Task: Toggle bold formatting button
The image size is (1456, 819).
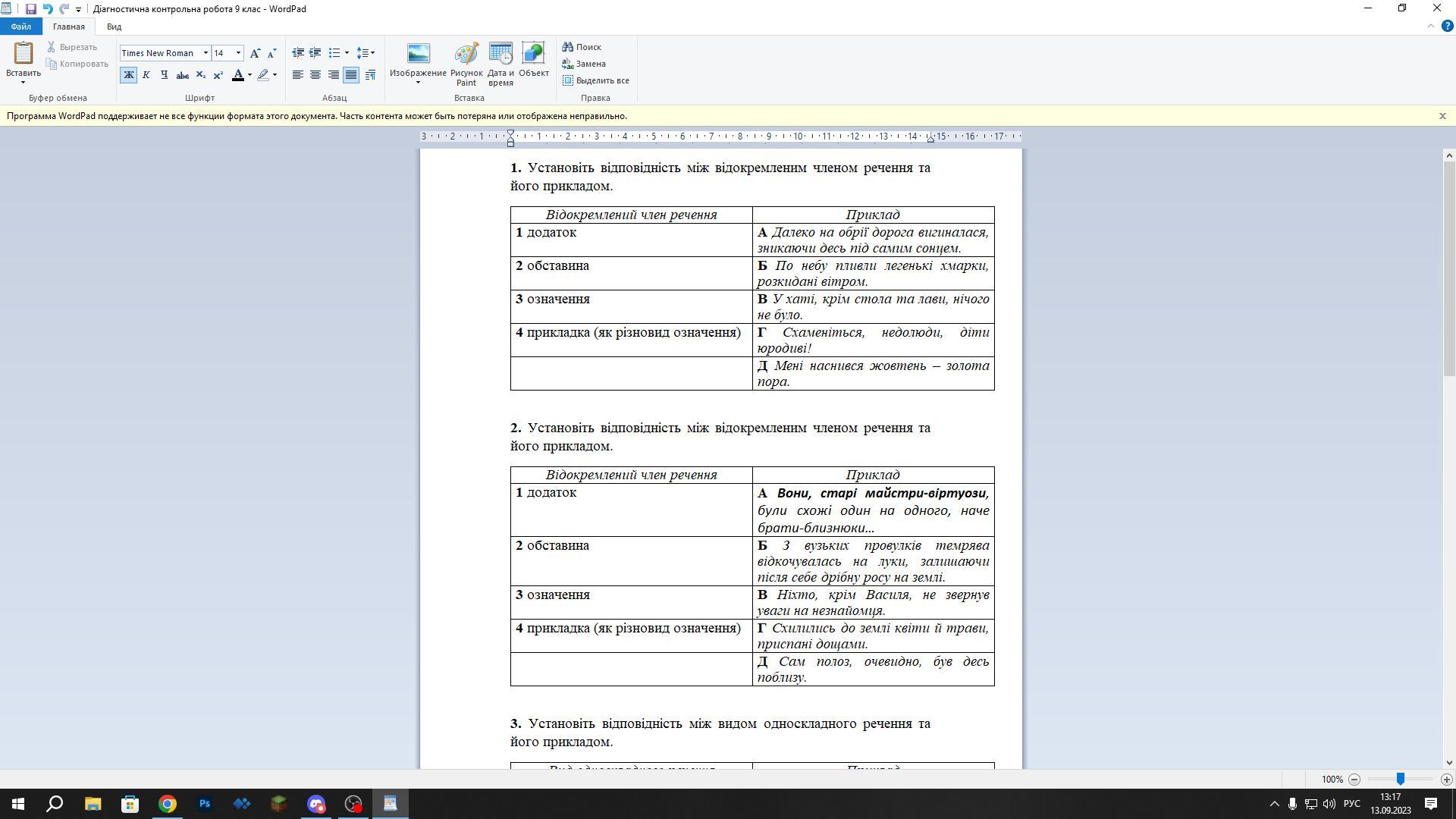Action: coord(128,75)
